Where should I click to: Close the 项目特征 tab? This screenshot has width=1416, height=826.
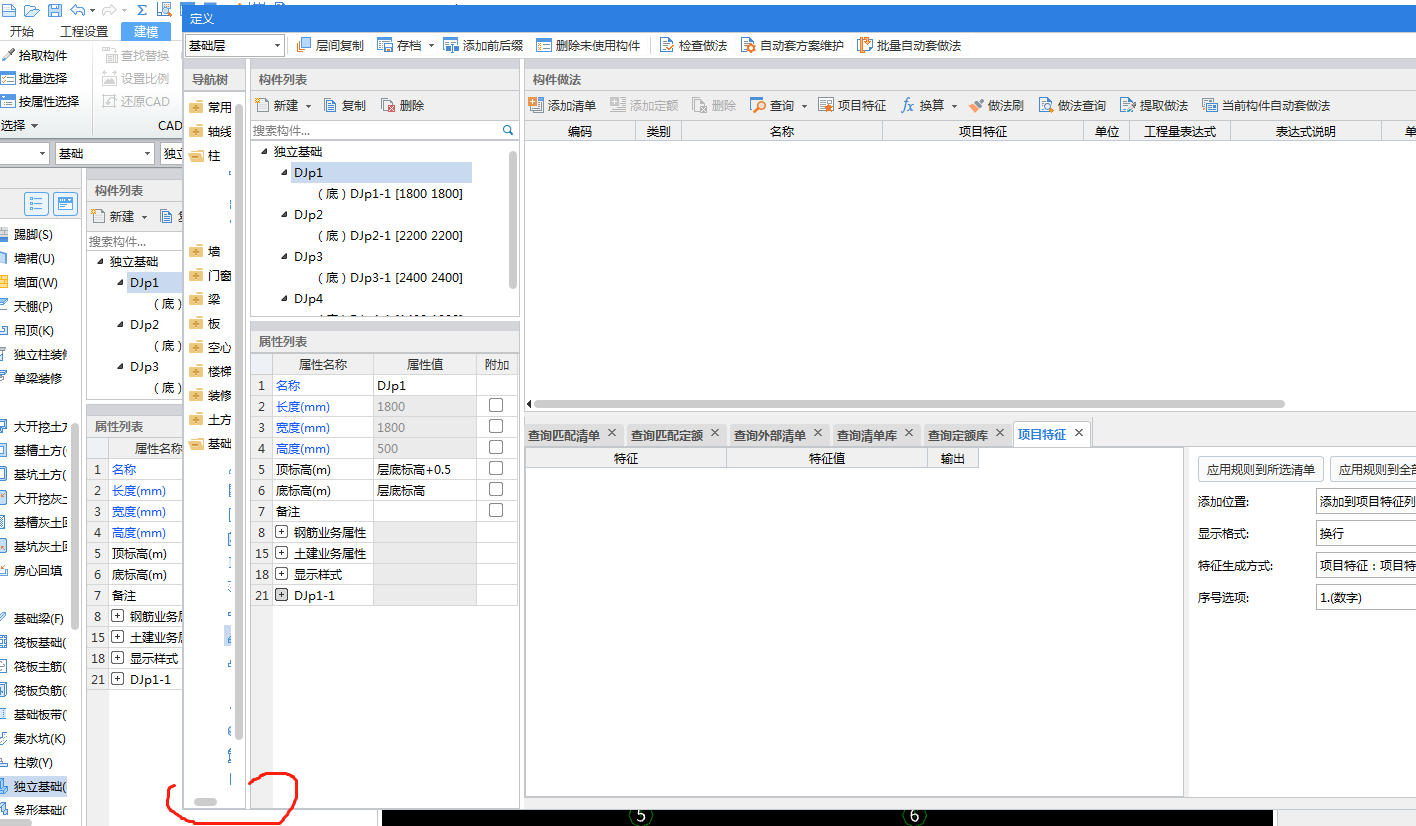click(1078, 434)
